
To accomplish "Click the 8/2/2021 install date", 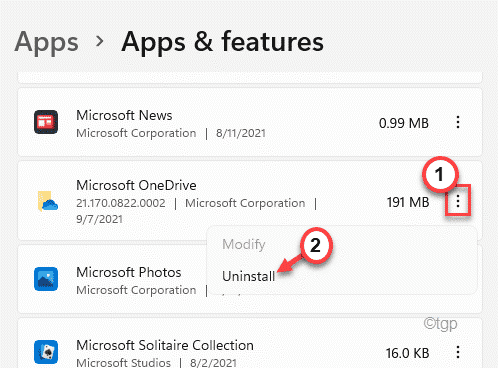I will 213,363.
